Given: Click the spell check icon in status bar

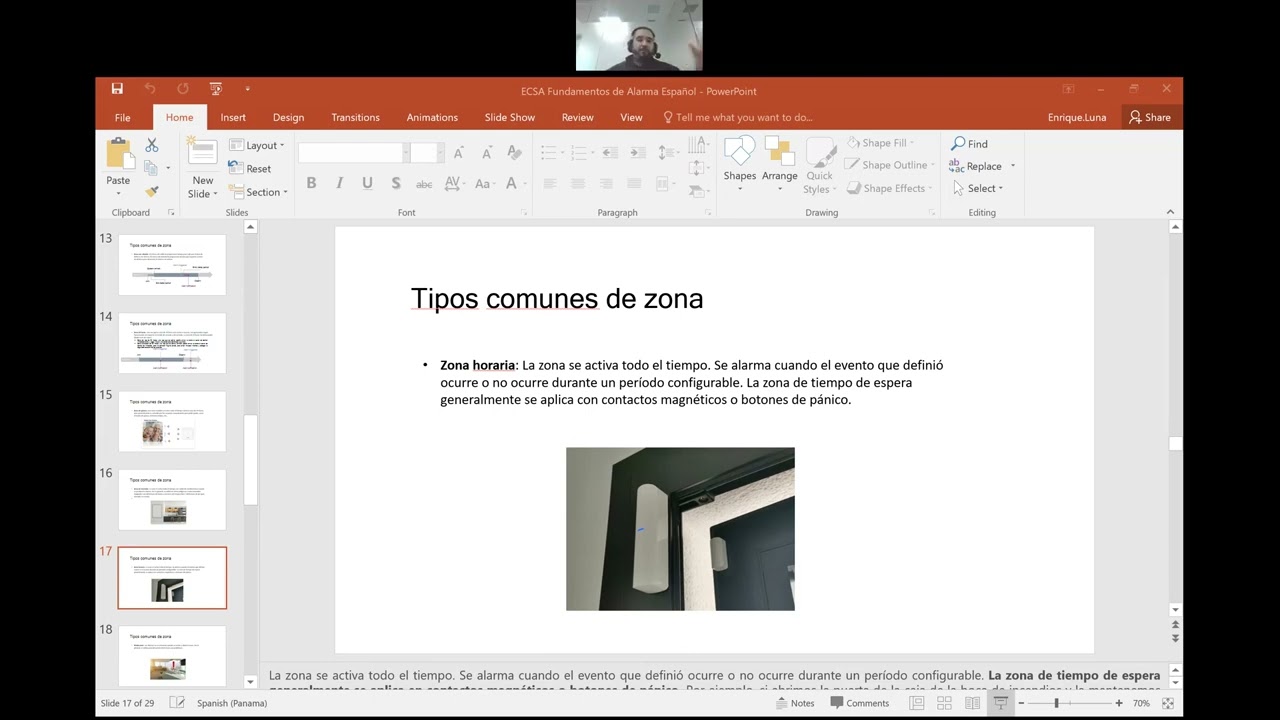Looking at the screenshot, I should [x=177, y=703].
